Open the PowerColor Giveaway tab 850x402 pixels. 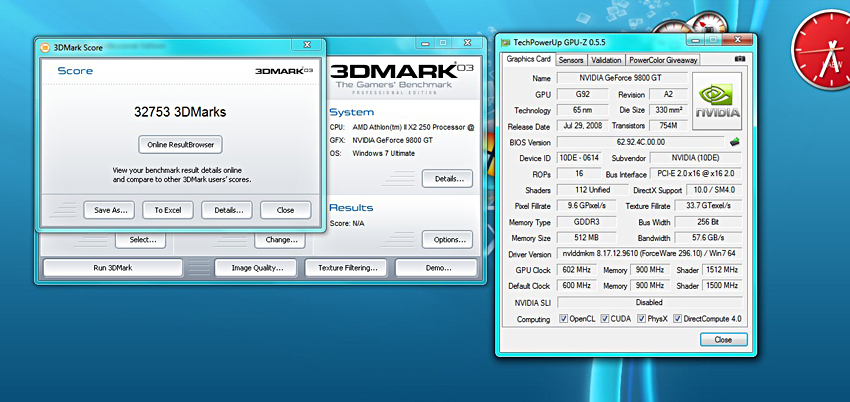pos(663,60)
